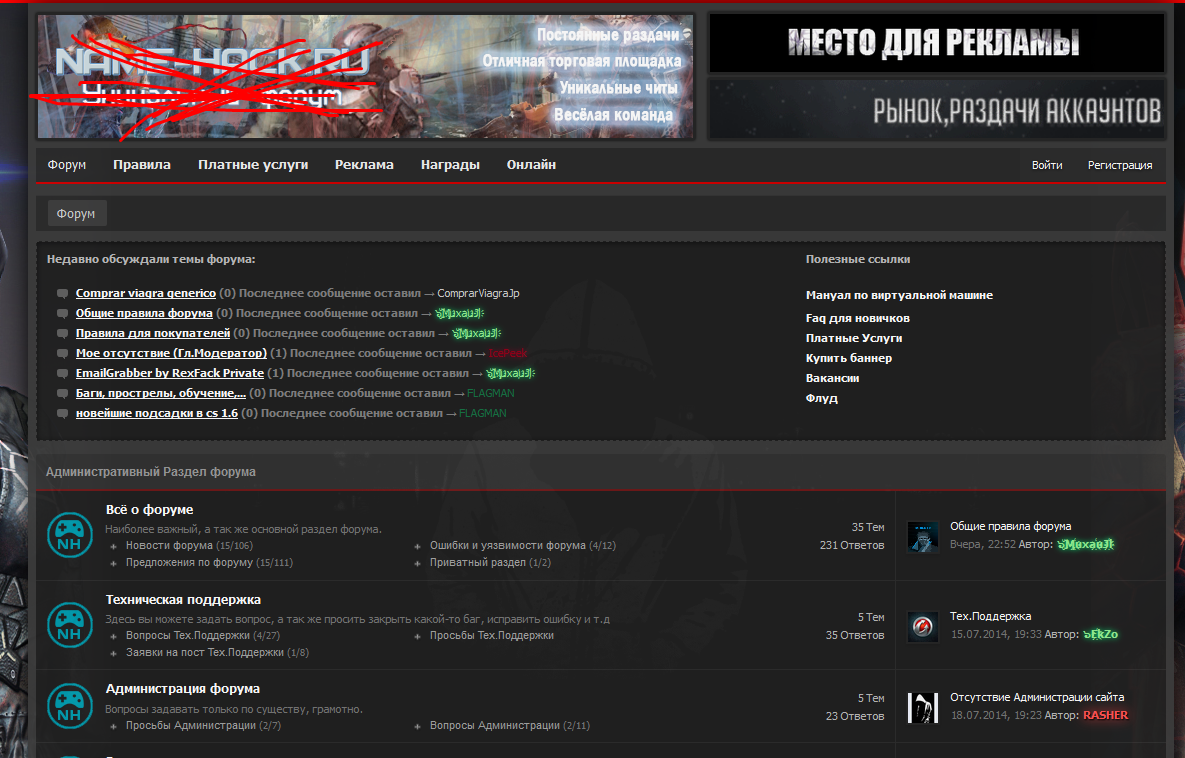Open topic EmailGrabber by RexFack Private
1185x758 pixels.
pos(170,373)
